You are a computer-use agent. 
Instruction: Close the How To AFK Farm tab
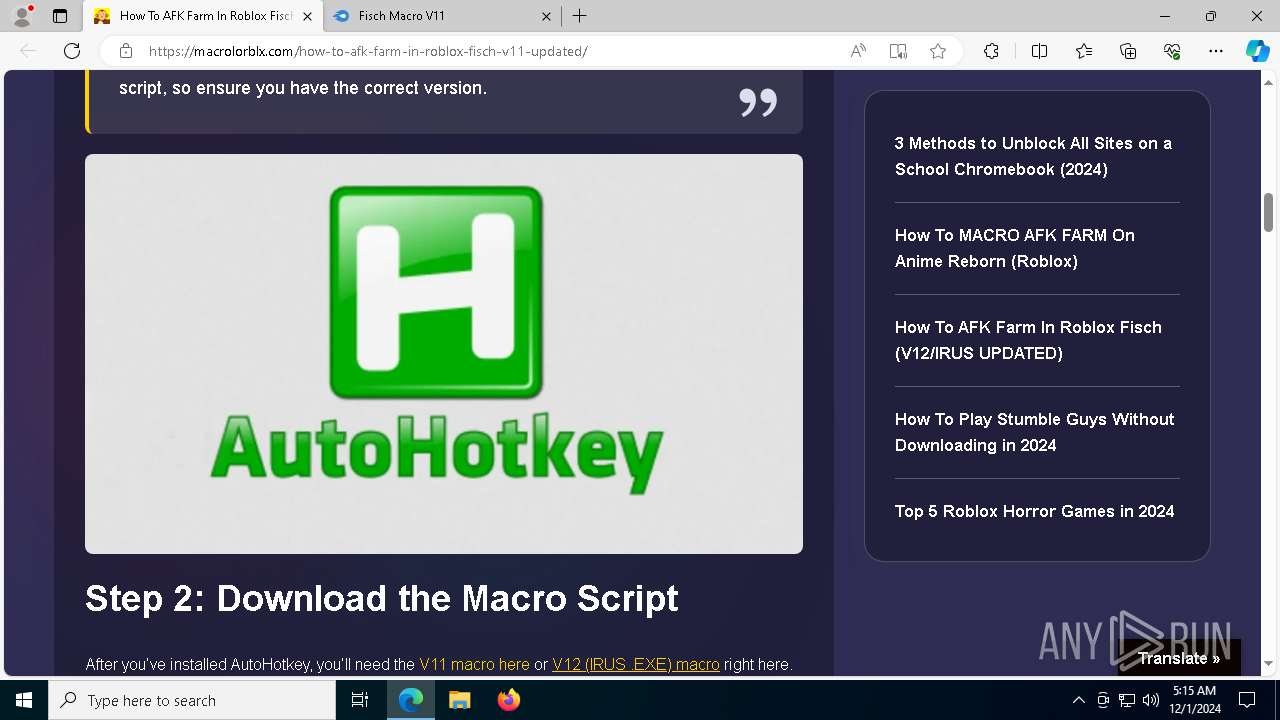(307, 16)
